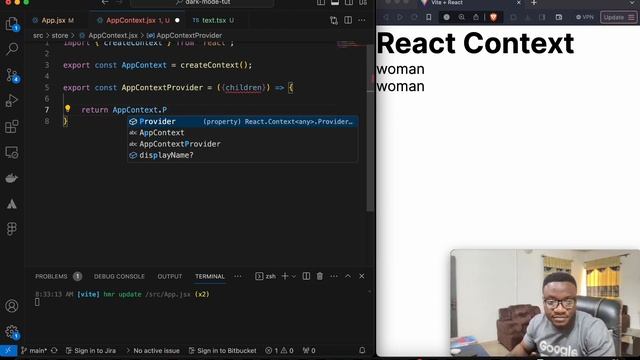Open the Extensions view
The width and height of the screenshot is (640, 360).
click(12, 127)
